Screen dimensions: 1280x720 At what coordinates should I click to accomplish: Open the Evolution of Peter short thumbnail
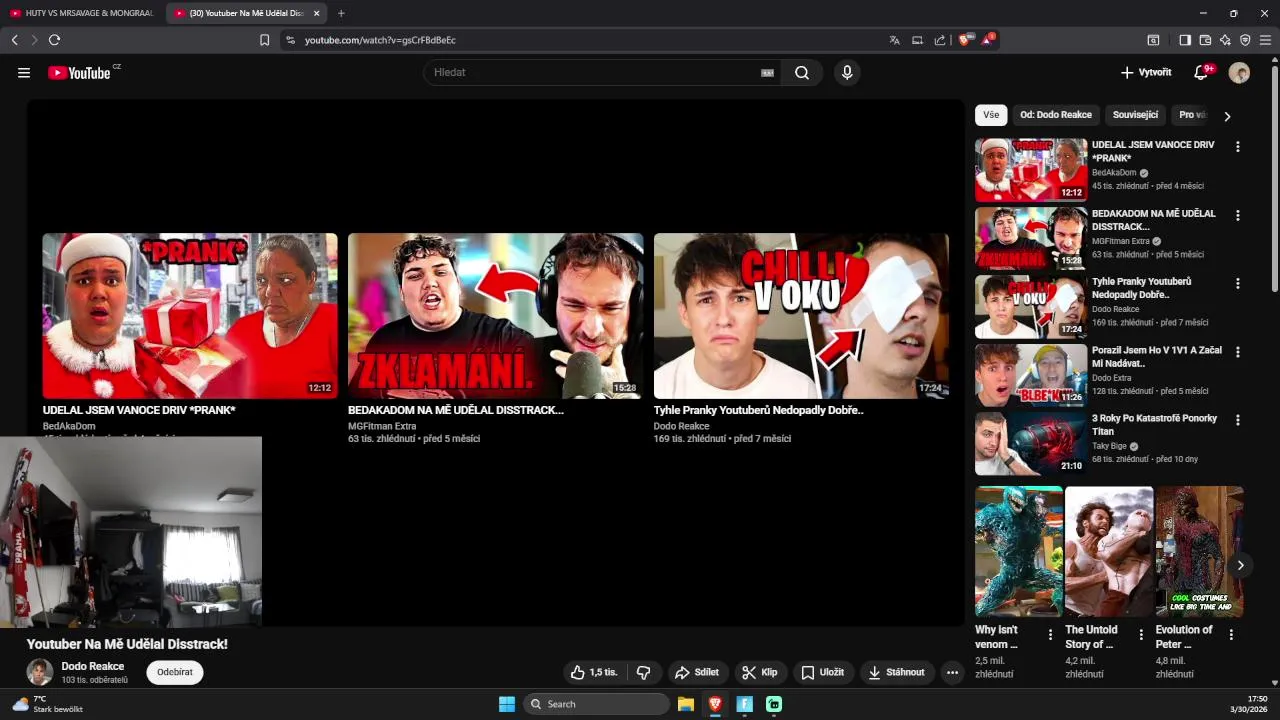point(1200,551)
